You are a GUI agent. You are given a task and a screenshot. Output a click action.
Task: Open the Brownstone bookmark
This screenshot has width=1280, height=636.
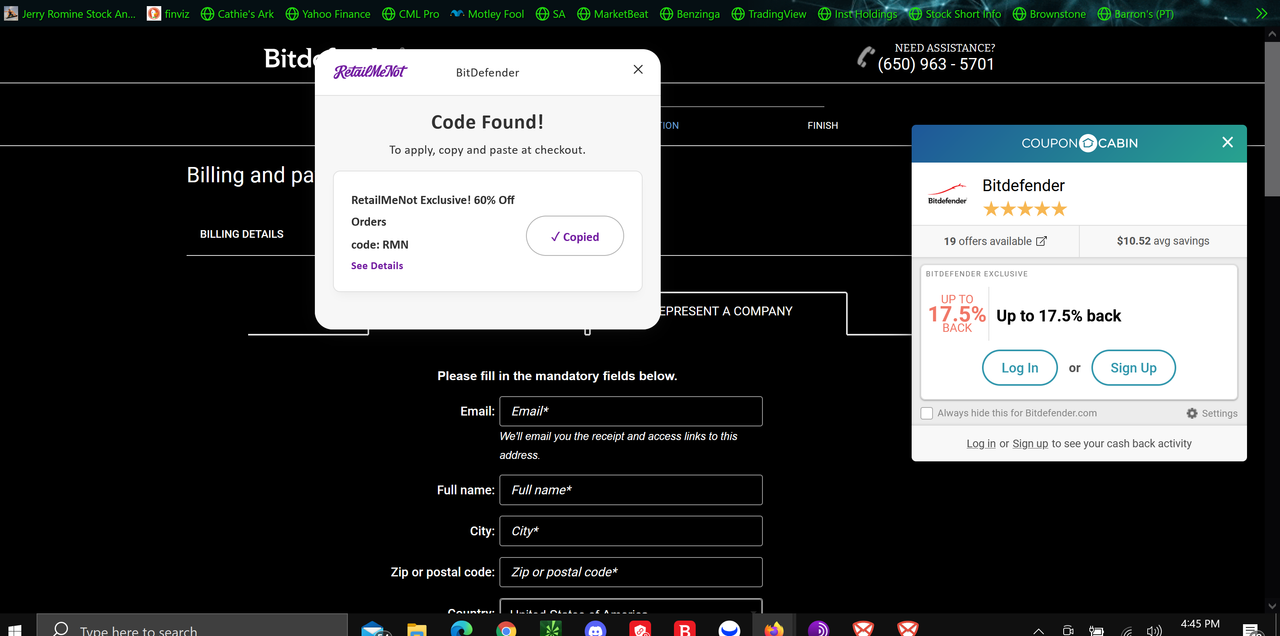pyautogui.click(x=1050, y=14)
